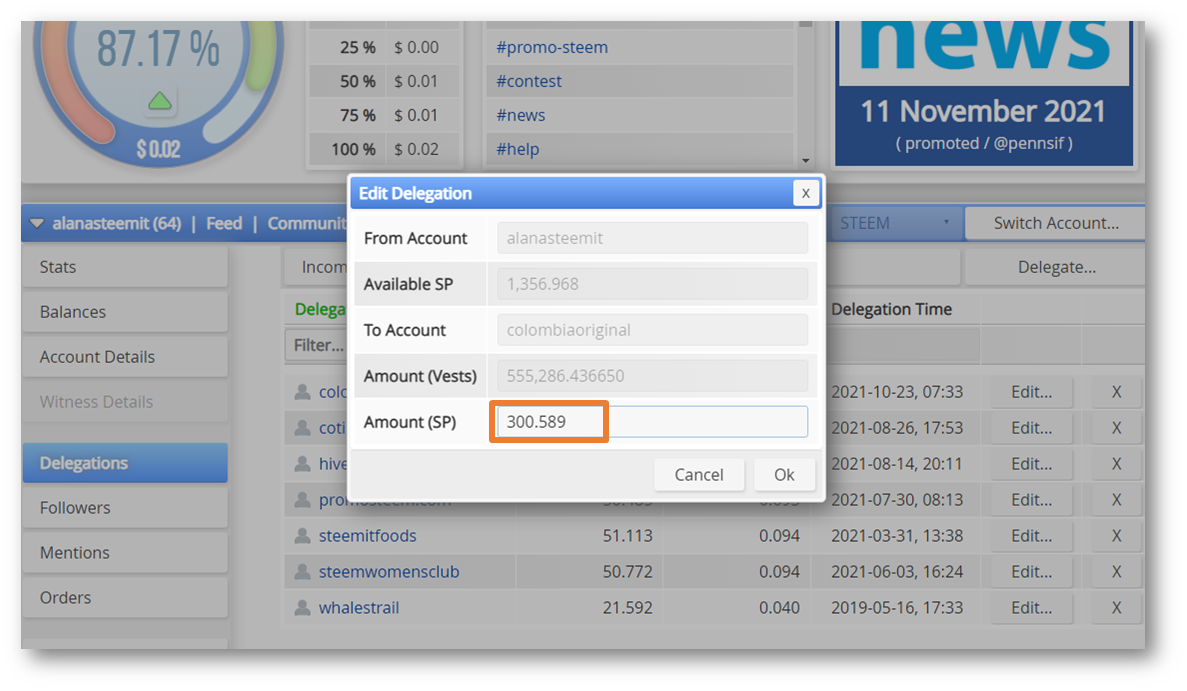Remove the steemwomensclub delegation

(x=1116, y=571)
